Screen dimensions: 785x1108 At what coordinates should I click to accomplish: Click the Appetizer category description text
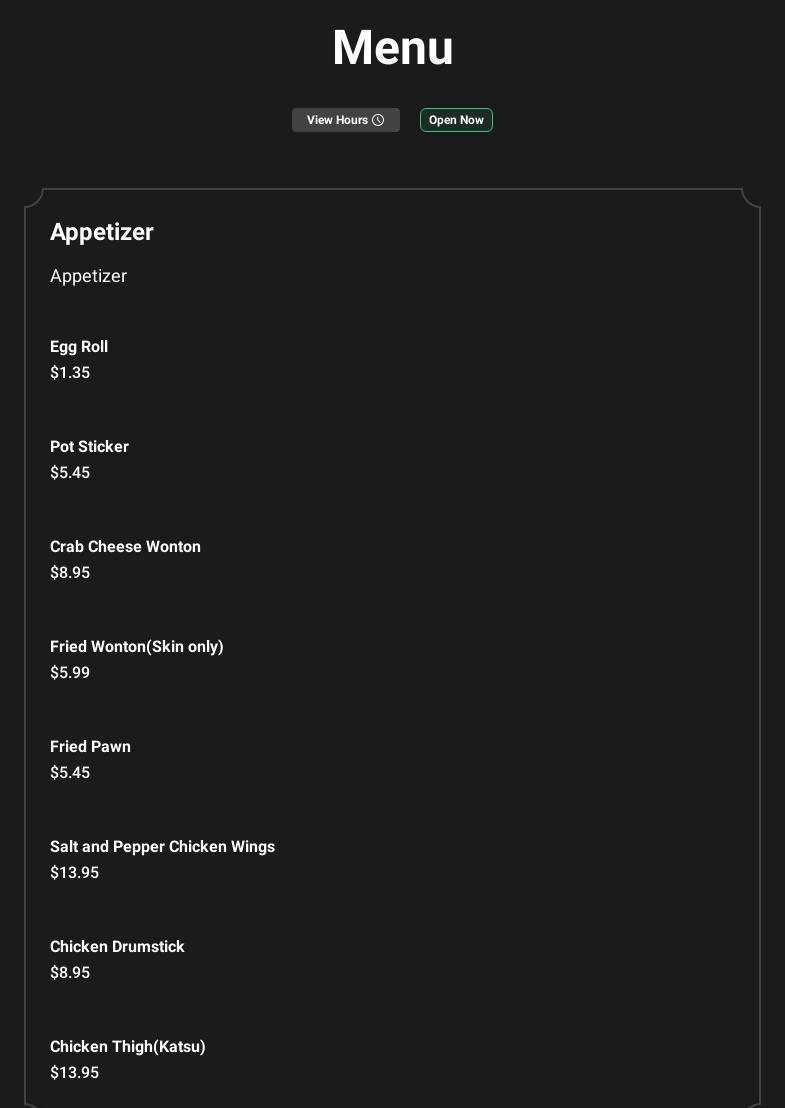88,276
